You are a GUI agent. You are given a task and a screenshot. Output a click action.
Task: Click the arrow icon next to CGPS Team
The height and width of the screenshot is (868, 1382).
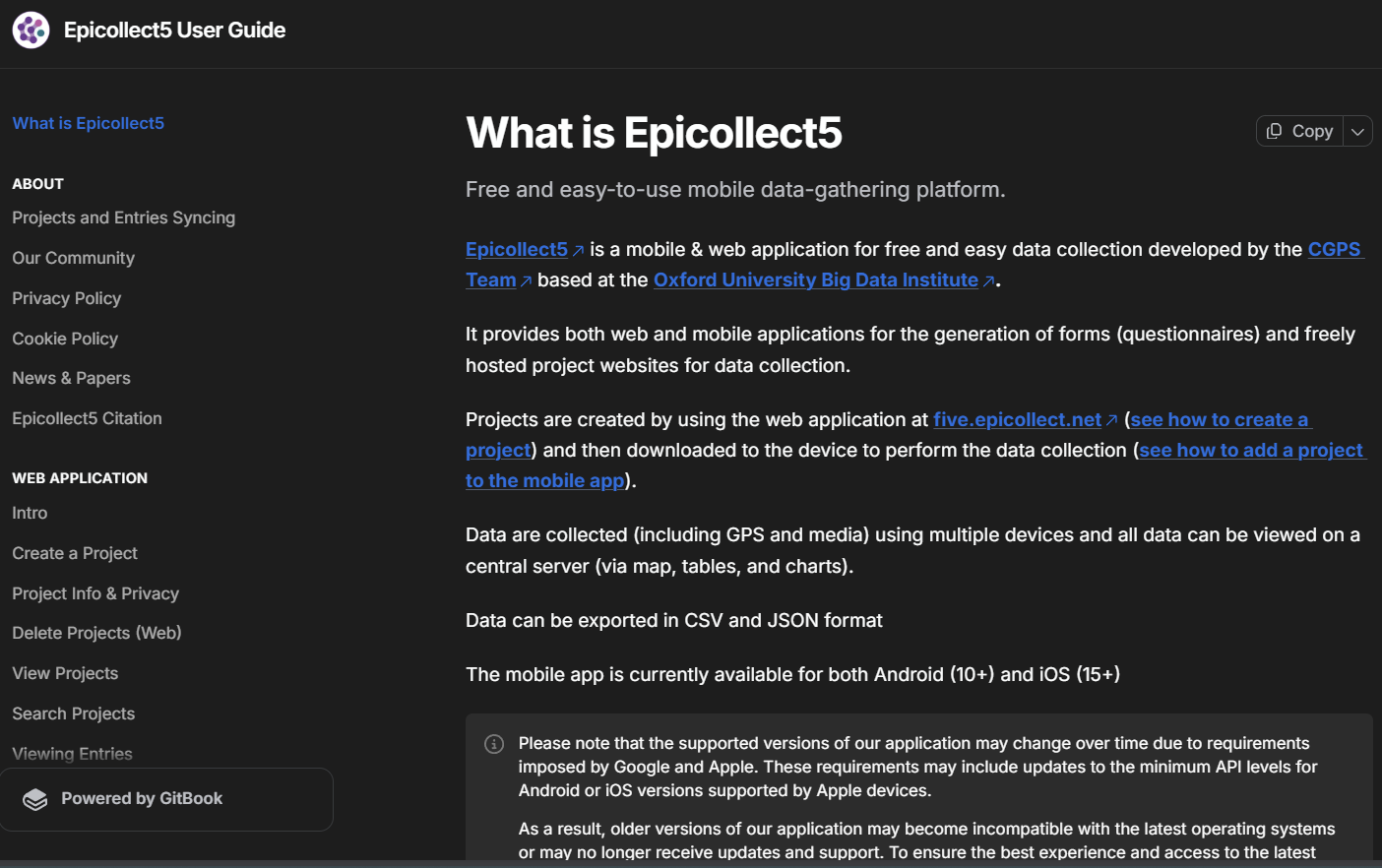[x=528, y=279]
